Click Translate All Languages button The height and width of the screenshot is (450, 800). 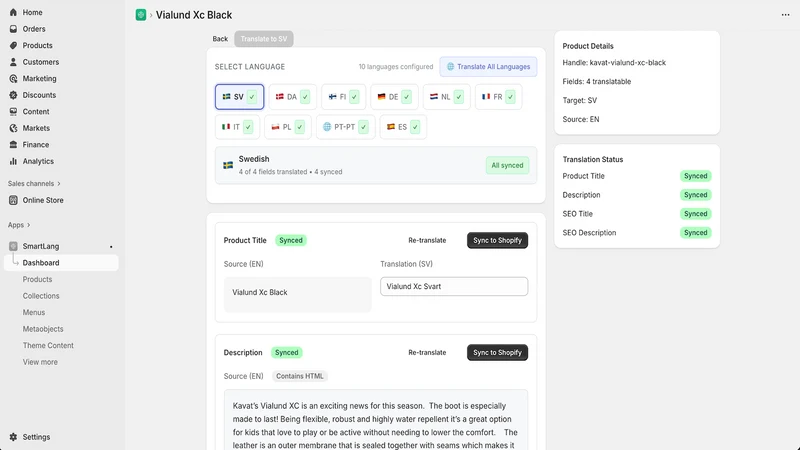488,67
